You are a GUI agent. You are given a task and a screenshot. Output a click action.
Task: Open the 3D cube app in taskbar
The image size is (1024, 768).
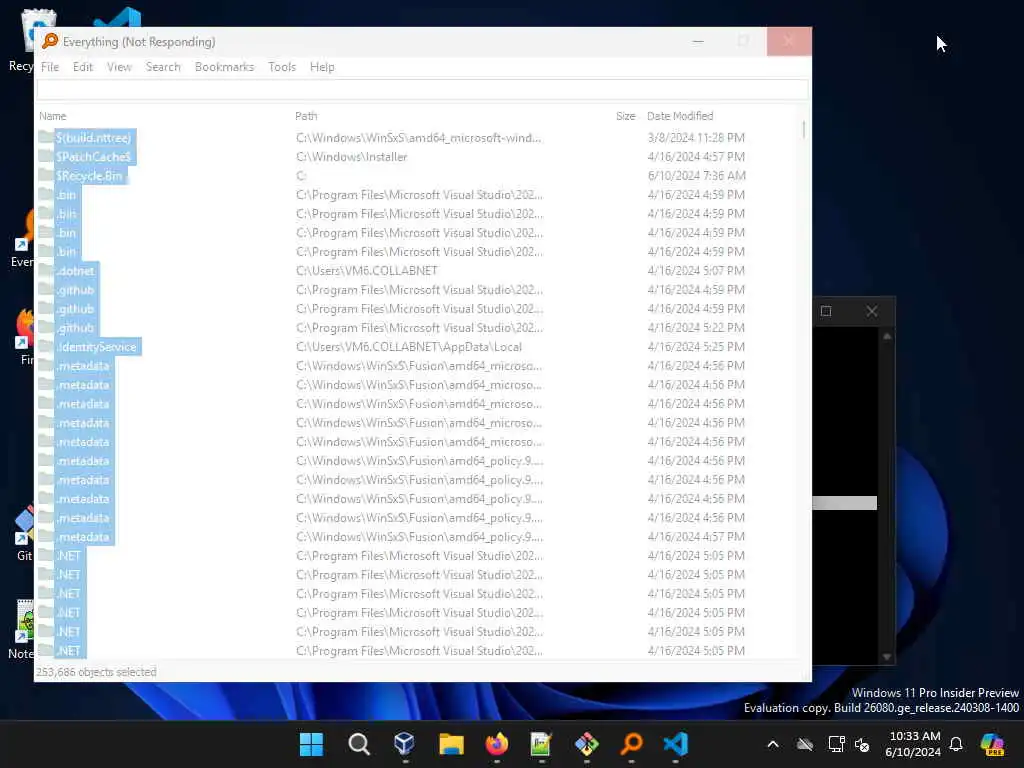coord(404,744)
